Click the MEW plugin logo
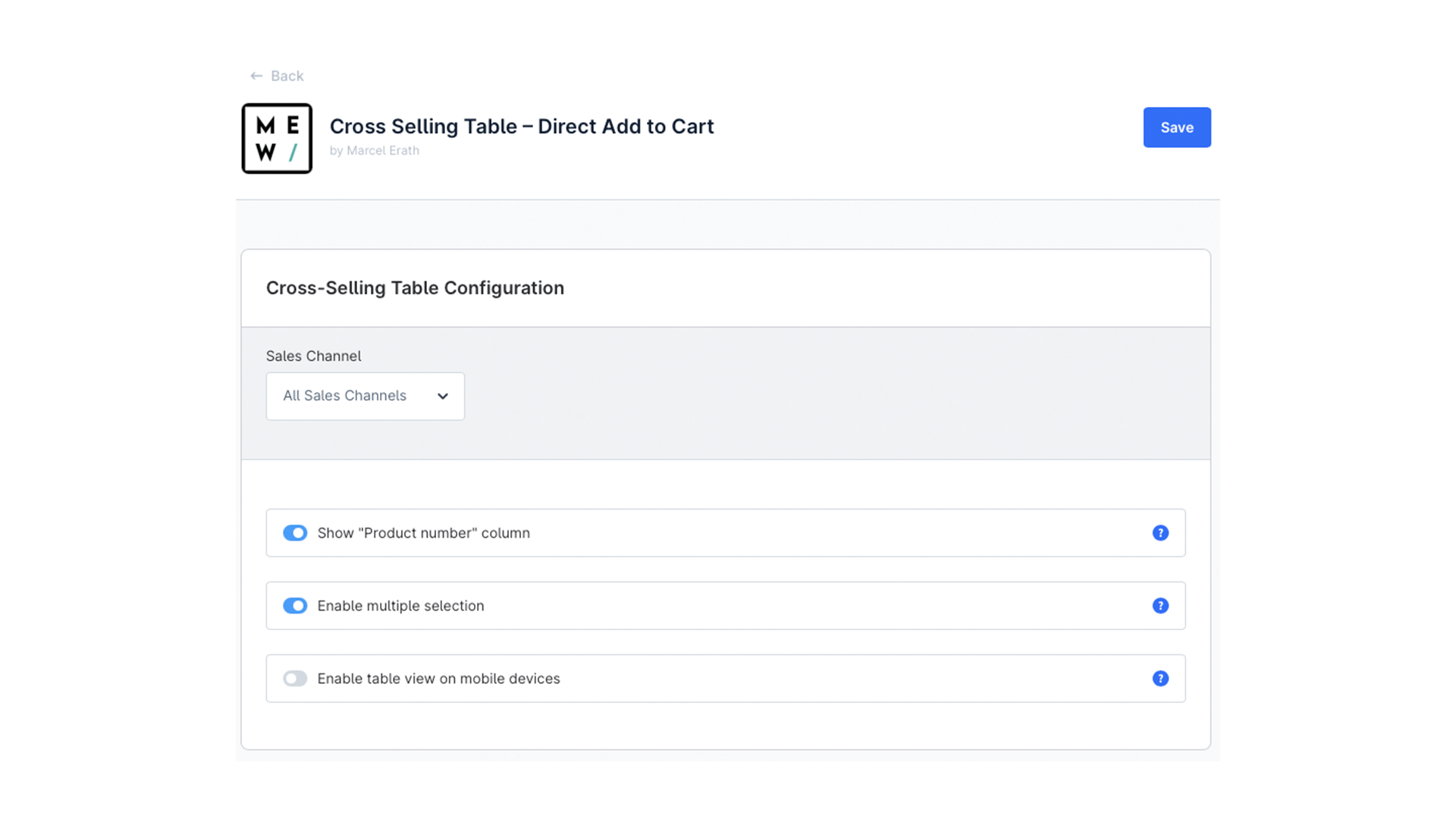The height and width of the screenshot is (819, 1456). (277, 139)
